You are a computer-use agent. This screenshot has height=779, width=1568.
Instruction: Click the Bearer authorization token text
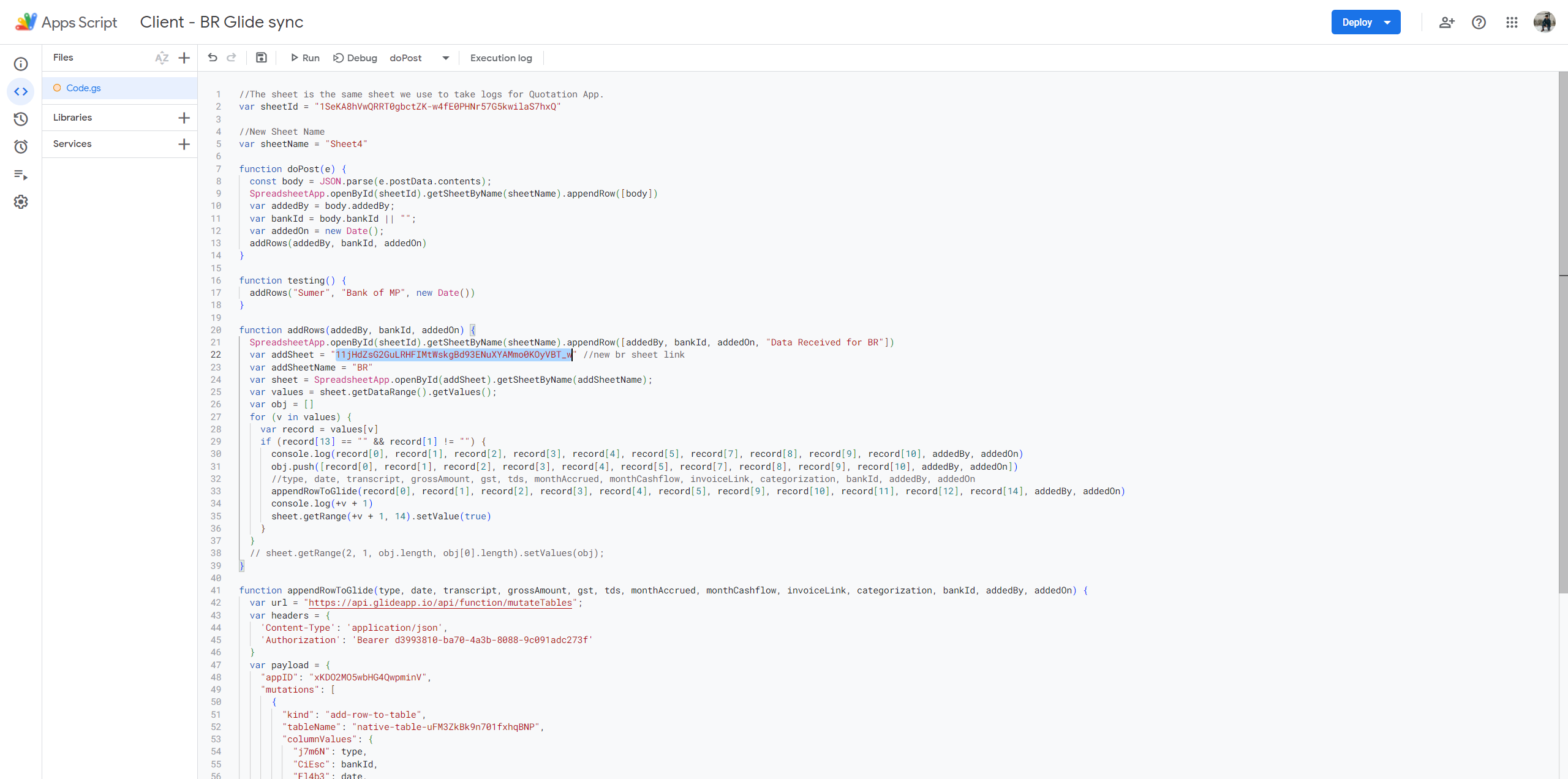click(473, 640)
